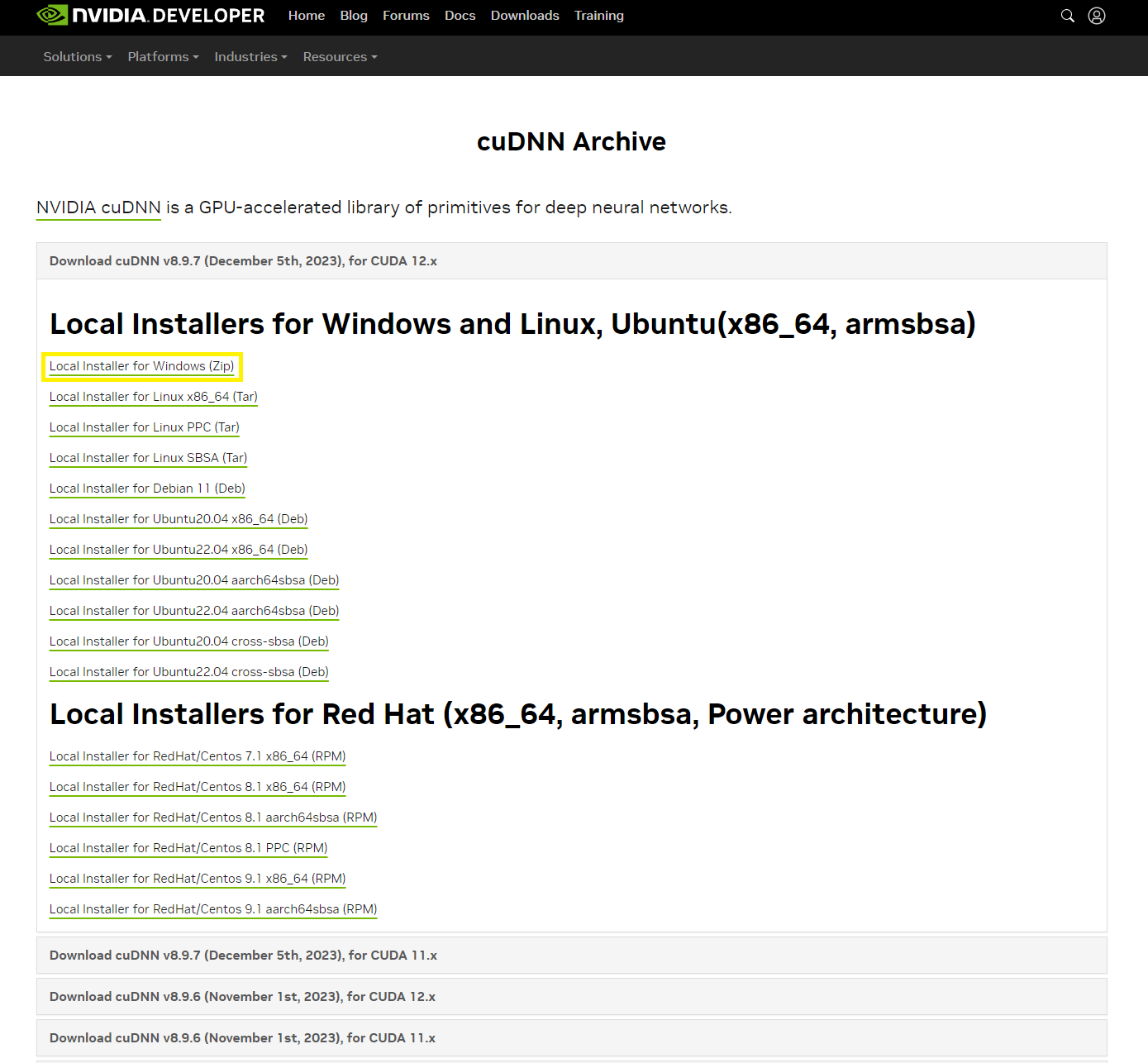The height and width of the screenshot is (1063, 1148).
Task: Expand cuDNN v8.9.6 for CUDA 12.x section
Action: tap(572, 997)
